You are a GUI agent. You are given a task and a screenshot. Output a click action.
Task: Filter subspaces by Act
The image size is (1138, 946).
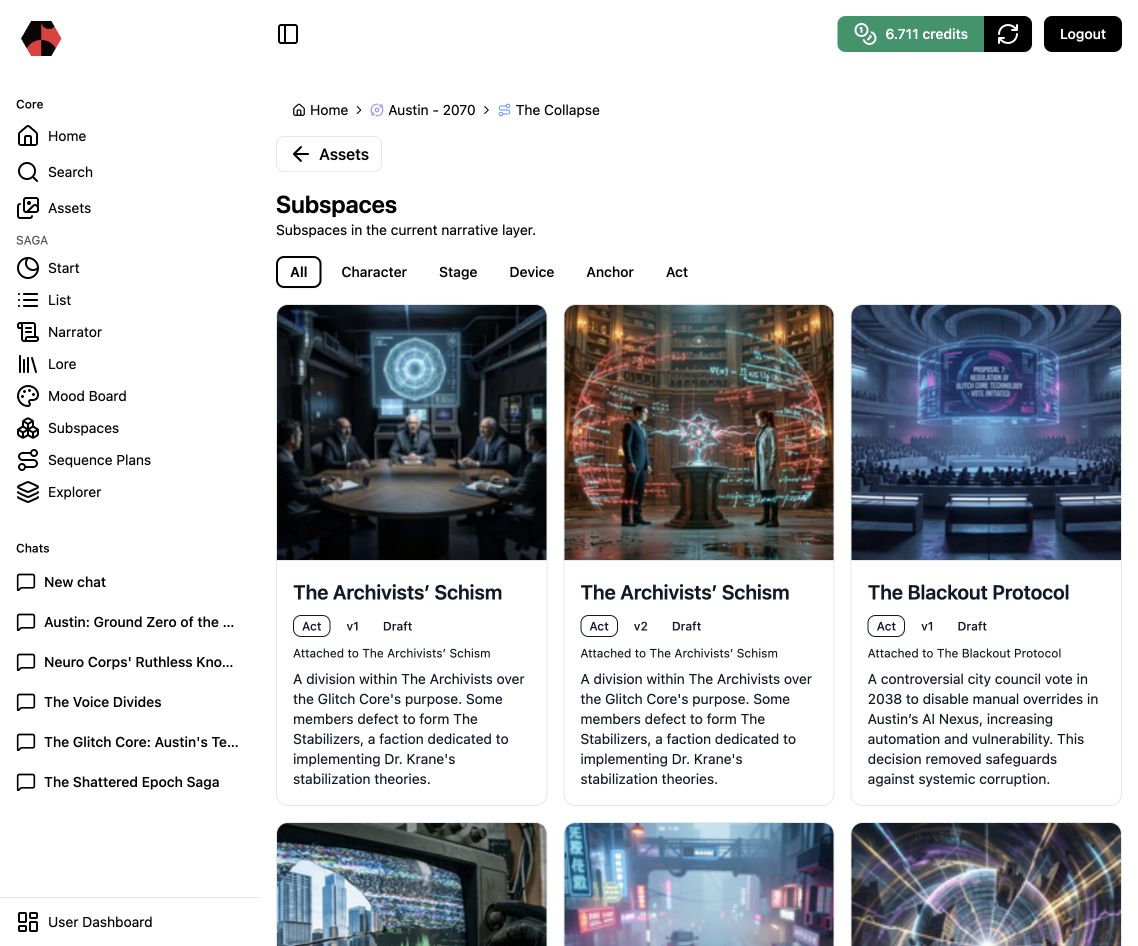click(676, 272)
